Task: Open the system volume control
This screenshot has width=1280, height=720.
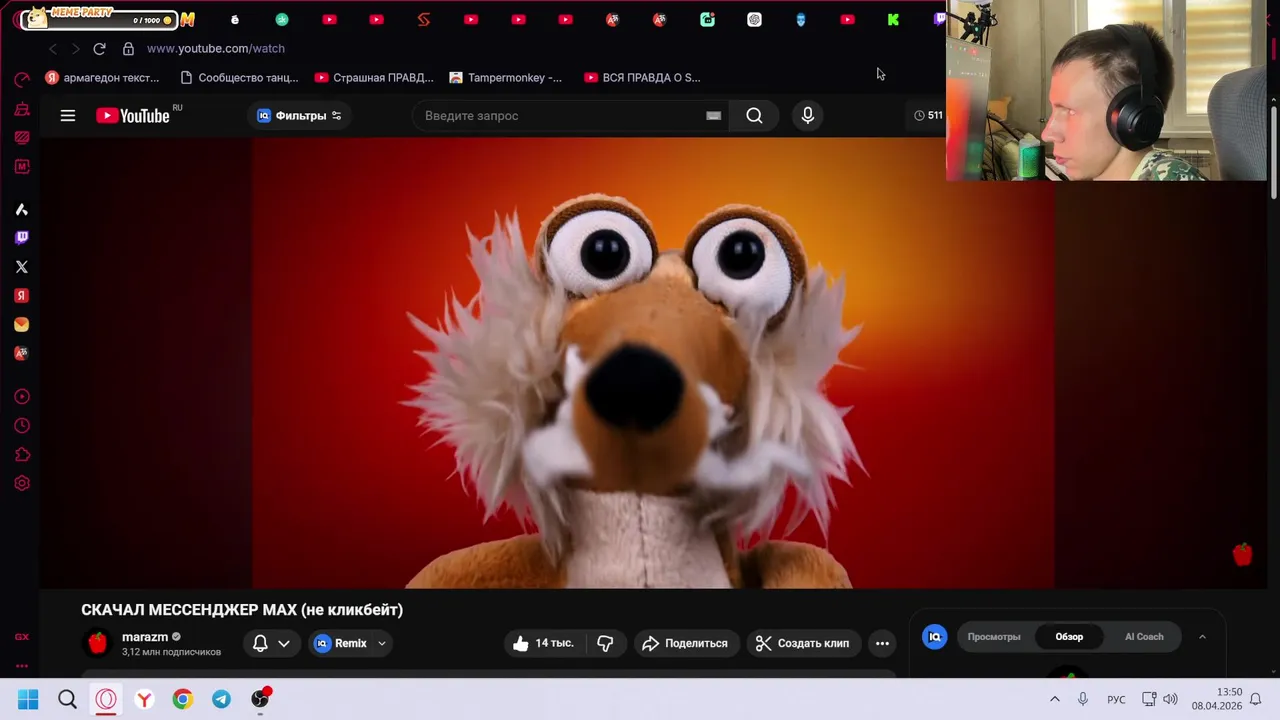Action: click(x=1170, y=700)
